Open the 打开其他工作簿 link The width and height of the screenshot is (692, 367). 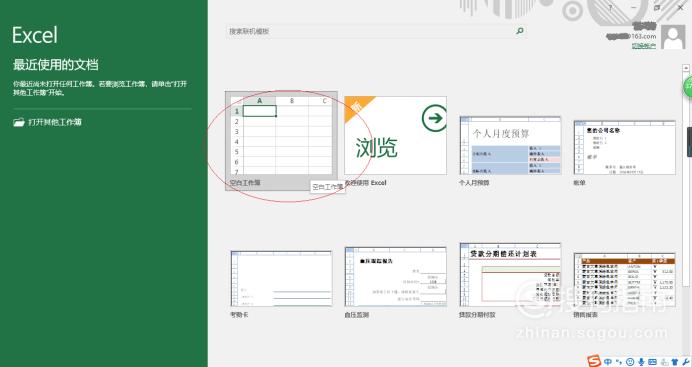(x=55, y=122)
